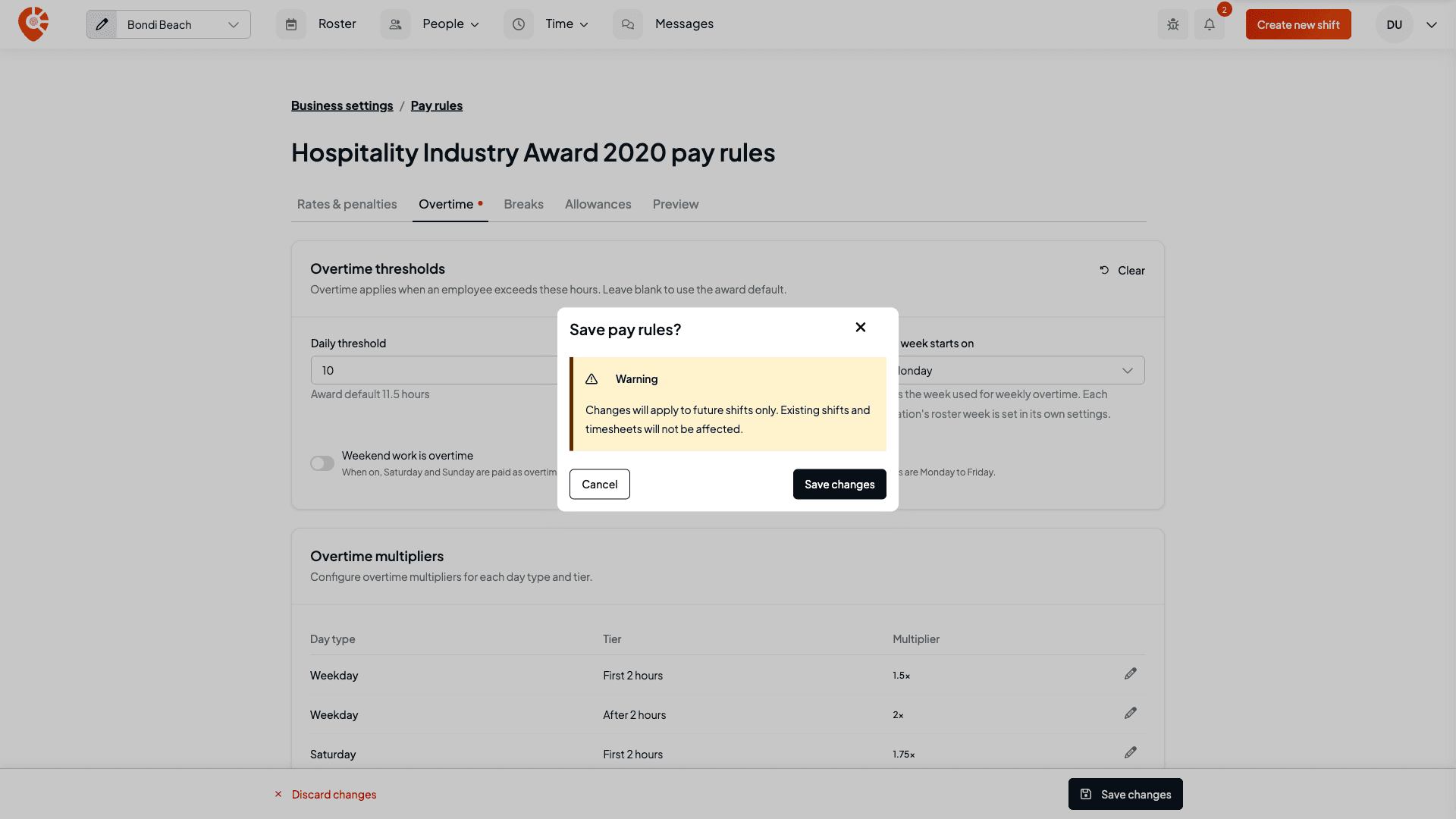Expand the user account chevron

[1432, 25]
